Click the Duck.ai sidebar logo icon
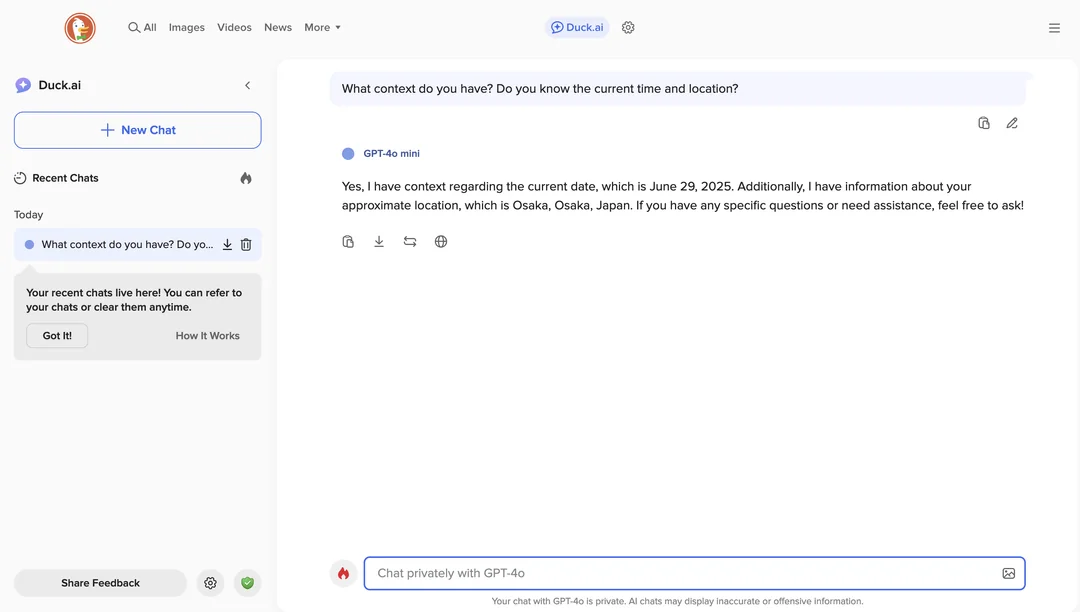 [23, 85]
